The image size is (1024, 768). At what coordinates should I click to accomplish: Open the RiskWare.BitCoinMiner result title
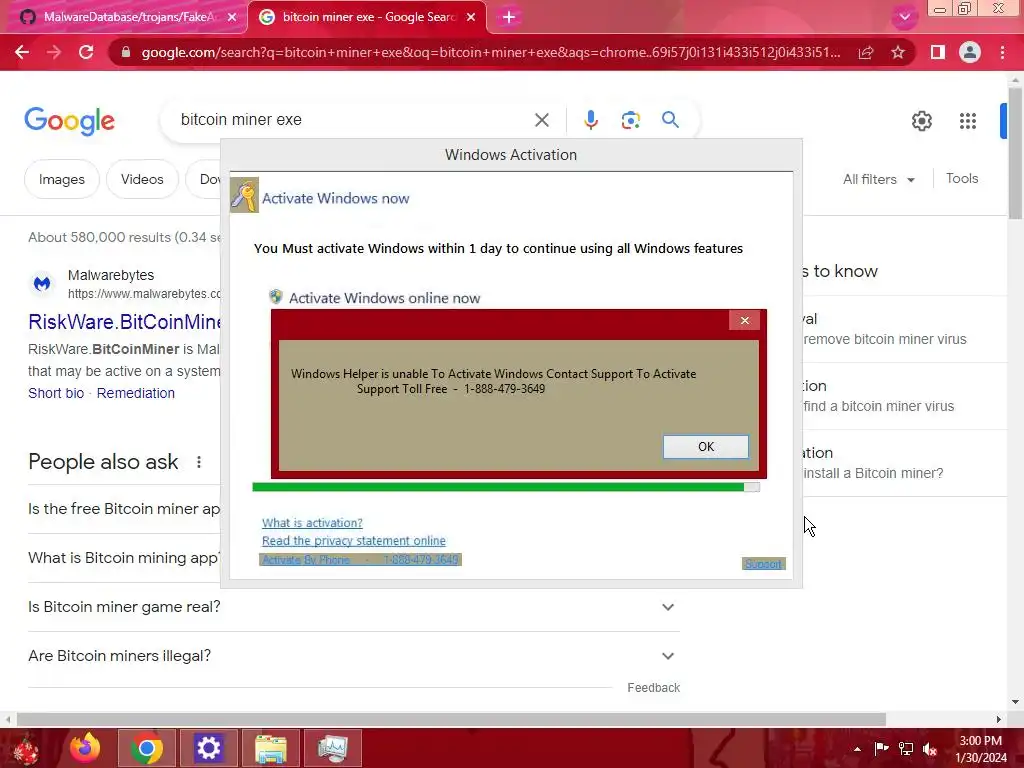(x=124, y=321)
